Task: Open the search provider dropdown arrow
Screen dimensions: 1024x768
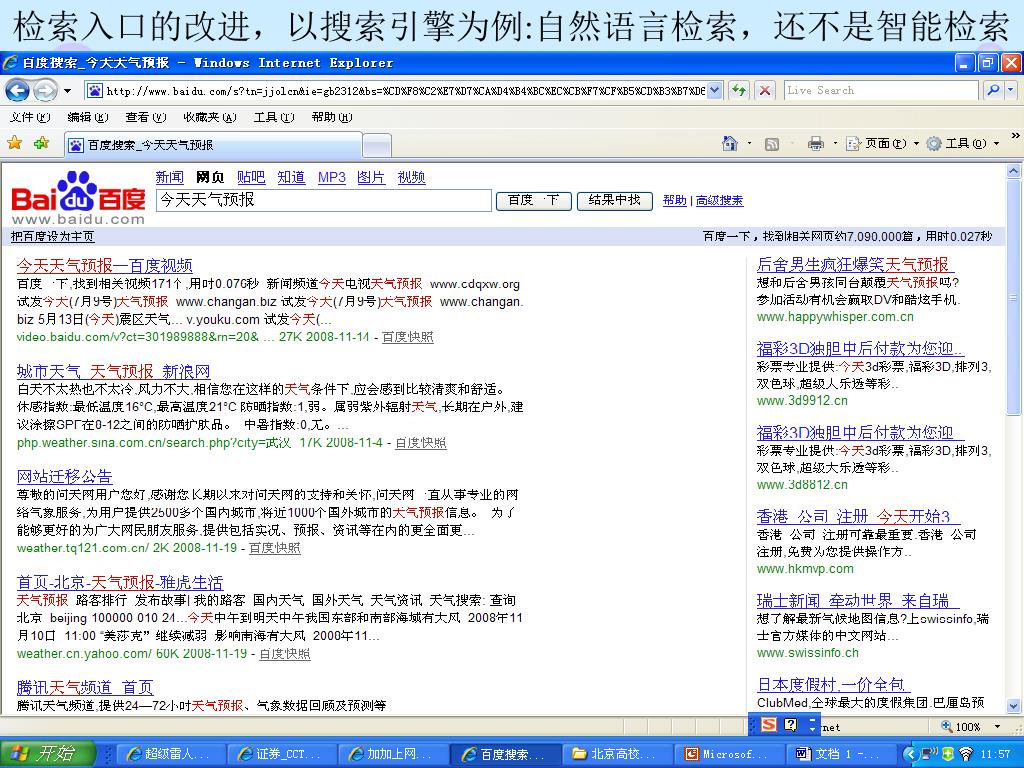Action: click(1011, 91)
